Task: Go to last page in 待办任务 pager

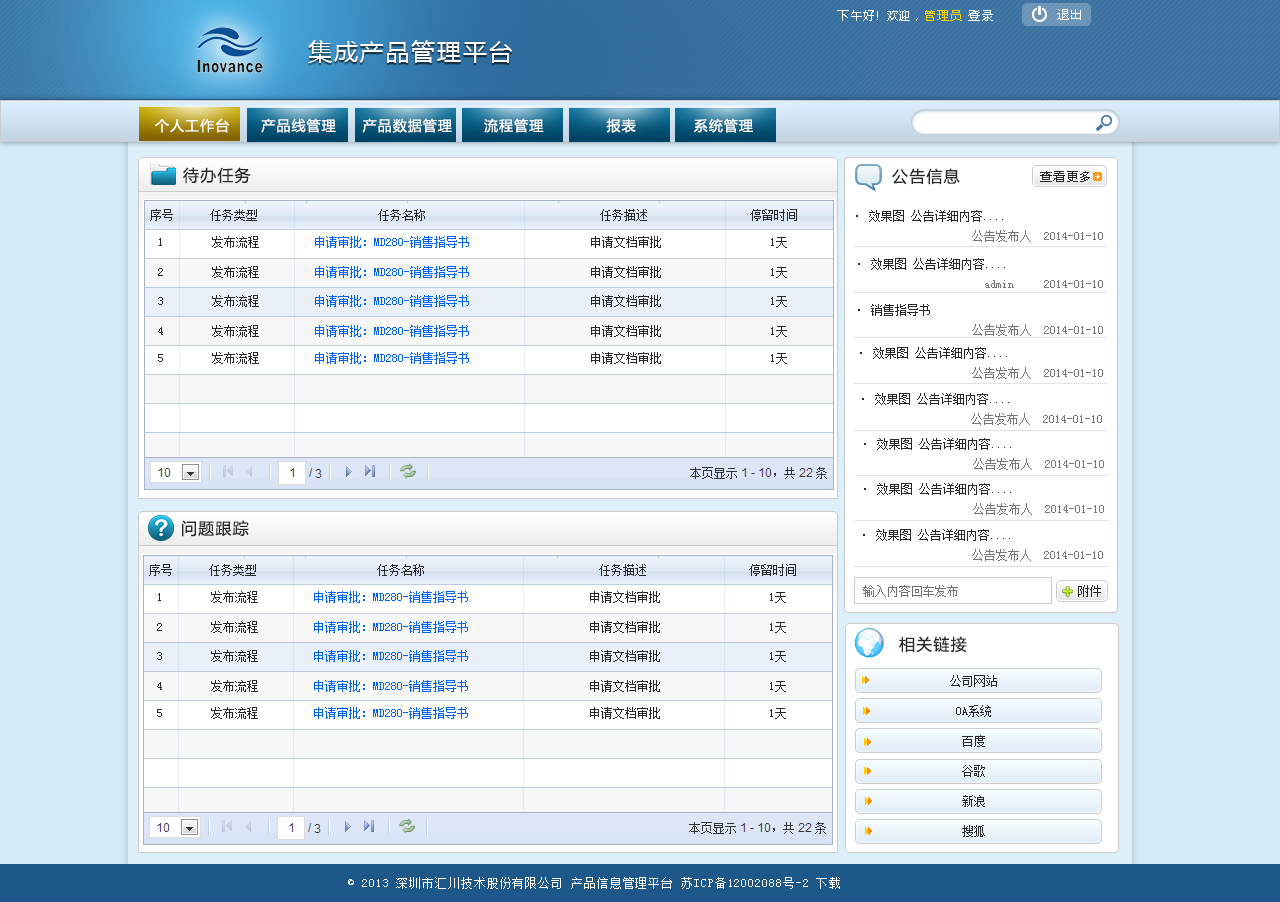Action: [370, 472]
